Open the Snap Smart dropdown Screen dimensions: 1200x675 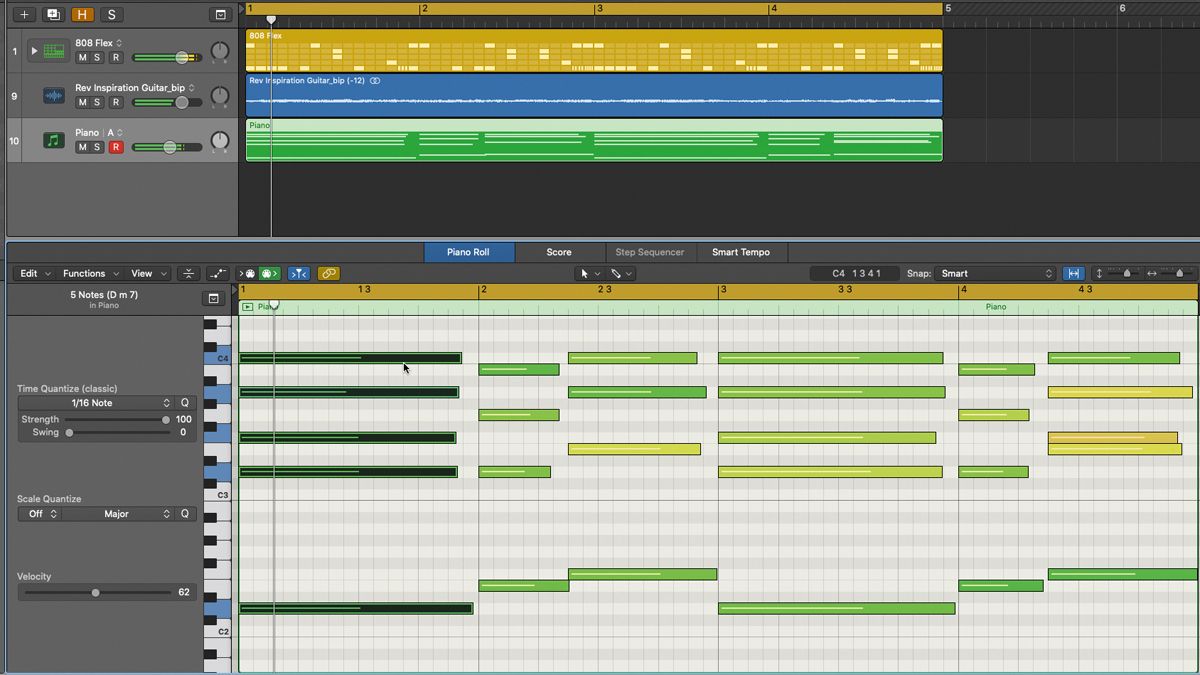point(995,272)
